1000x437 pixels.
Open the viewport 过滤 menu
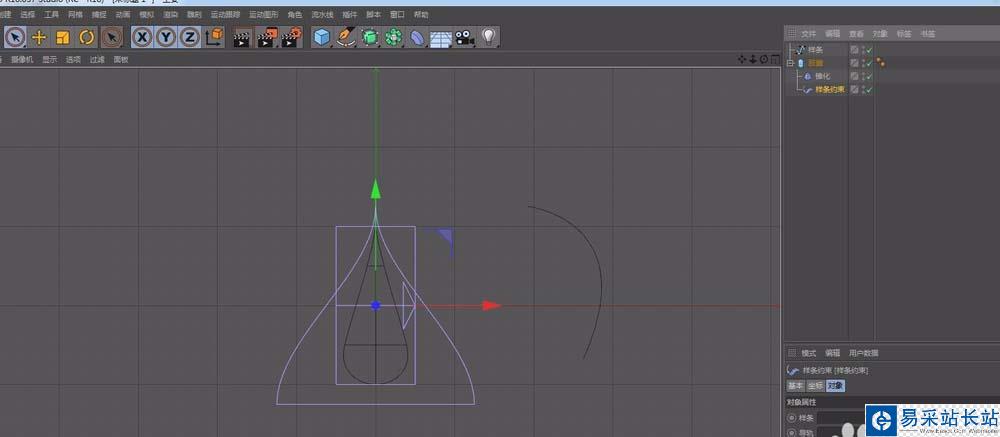click(97, 59)
